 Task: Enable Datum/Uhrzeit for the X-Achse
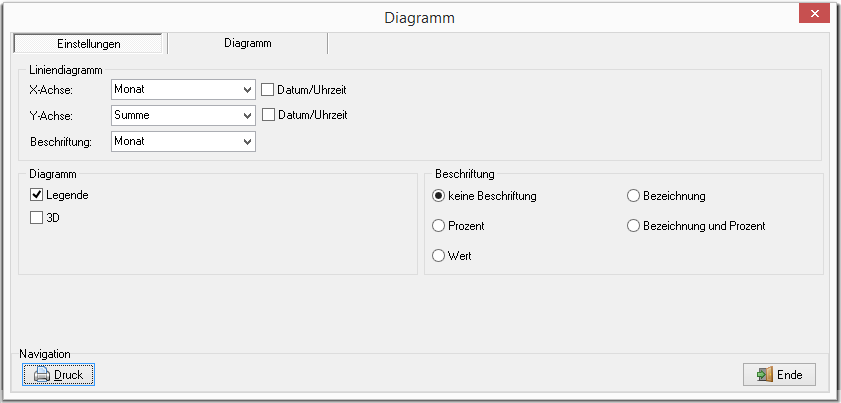click(x=268, y=90)
